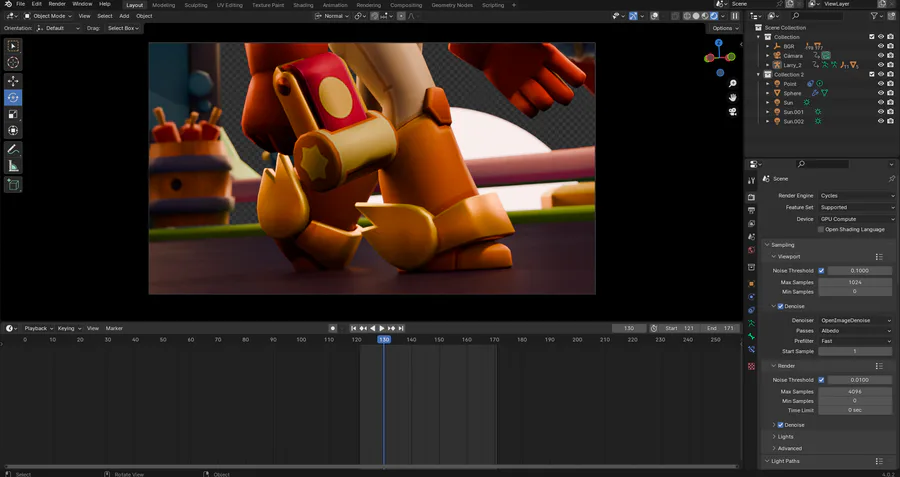The width and height of the screenshot is (900, 477).
Task: Expand the Lights panel
Action: [785, 437]
